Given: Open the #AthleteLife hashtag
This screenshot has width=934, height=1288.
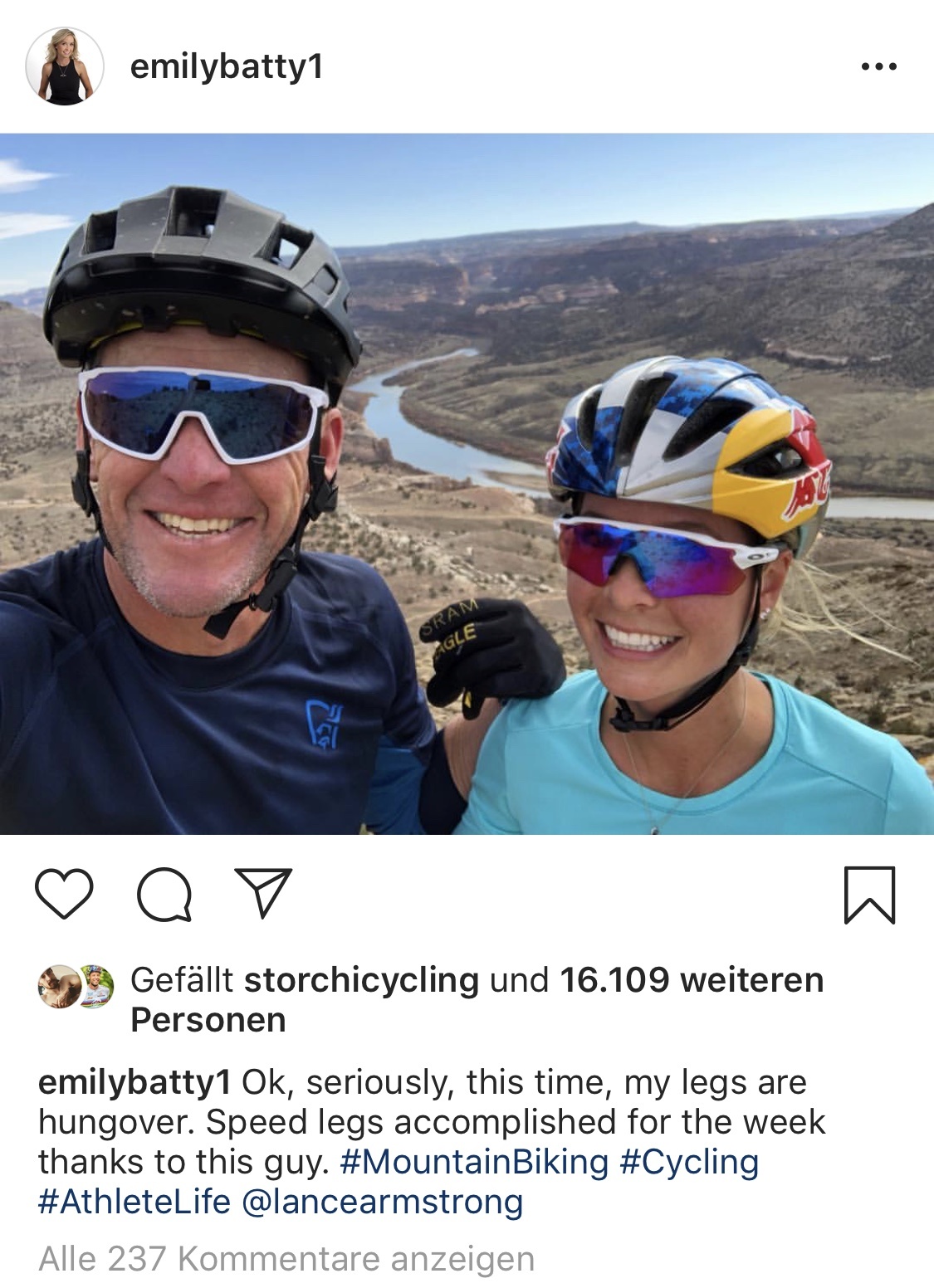Looking at the screenshot, I should pyautogui.click(x=134, y=1202).
